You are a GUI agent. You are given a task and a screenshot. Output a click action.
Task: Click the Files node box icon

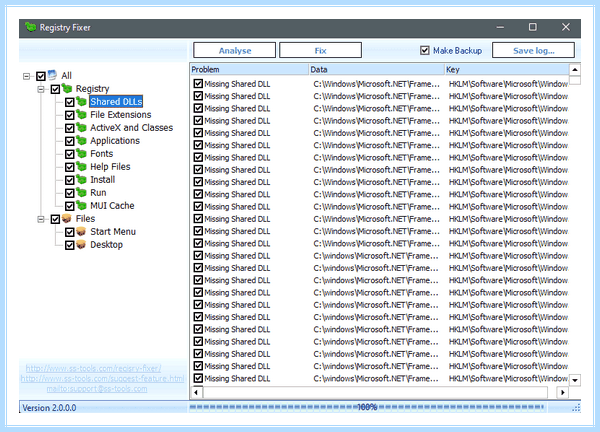(x=67, y=218)
